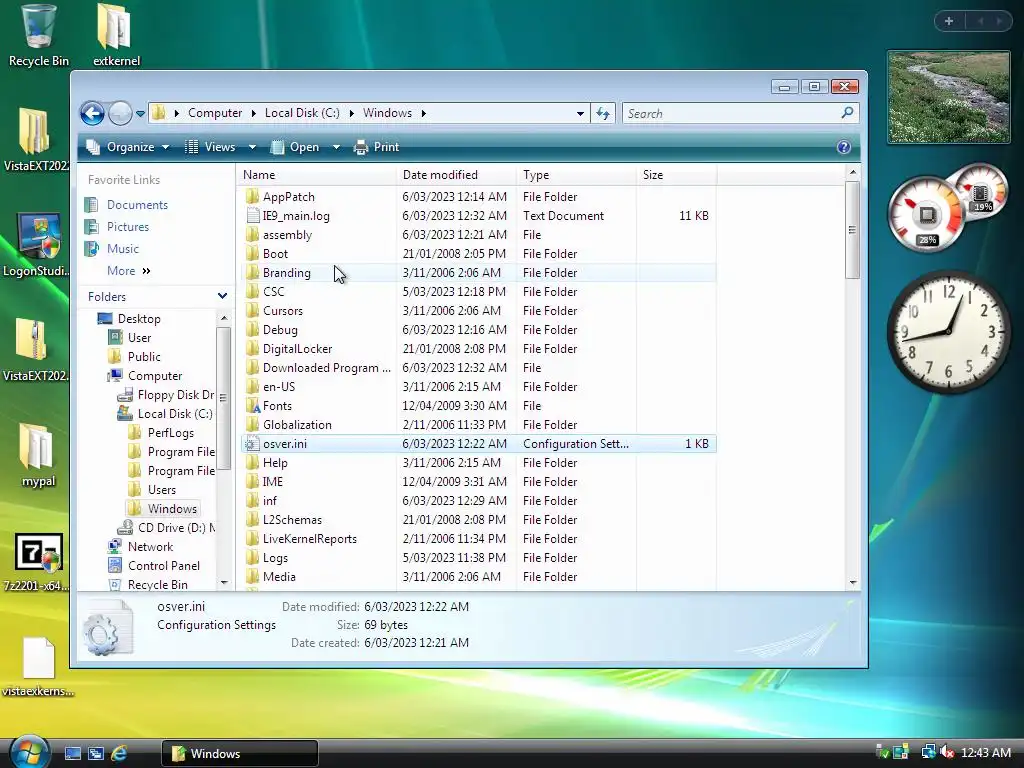
Task: Expand the address bar history dropdown
Action: click(580, 114)
